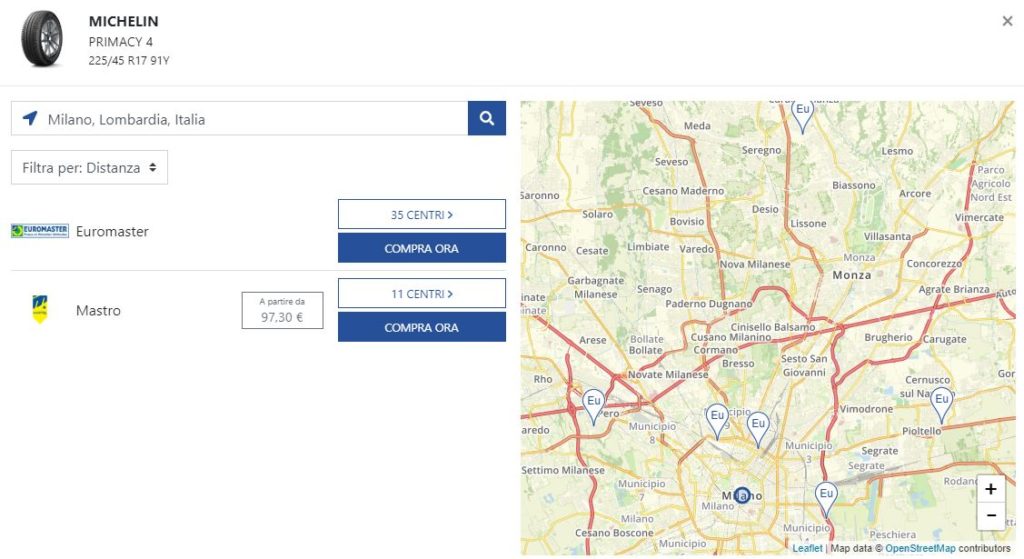1024x559 pixels.
Task: Click the blue marker on Milano center
Action: [741, 495]
